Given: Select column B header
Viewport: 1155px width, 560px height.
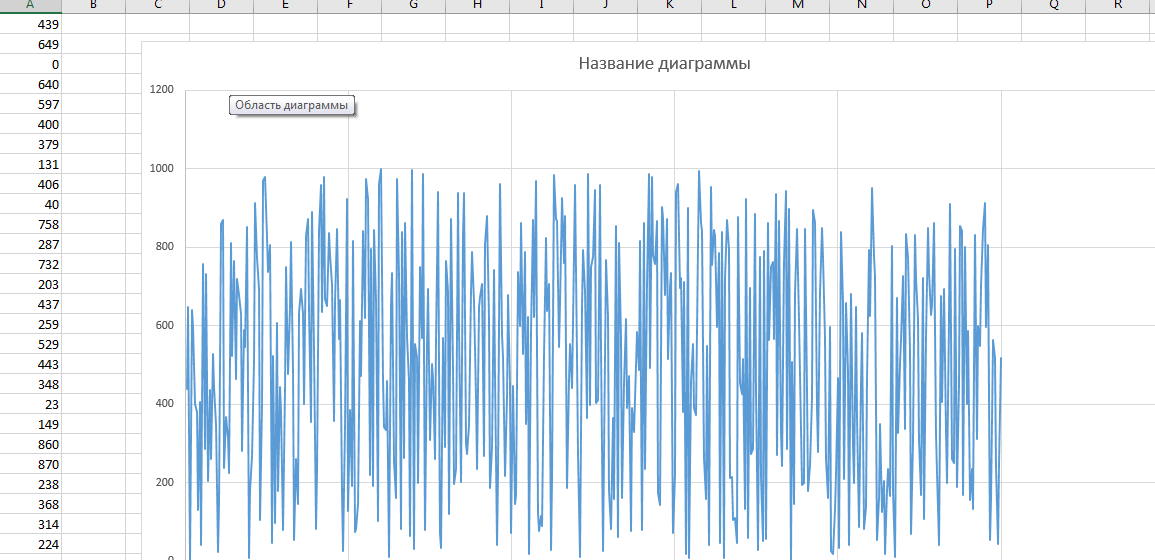Looking at the screenshot, I should [93, 5].
